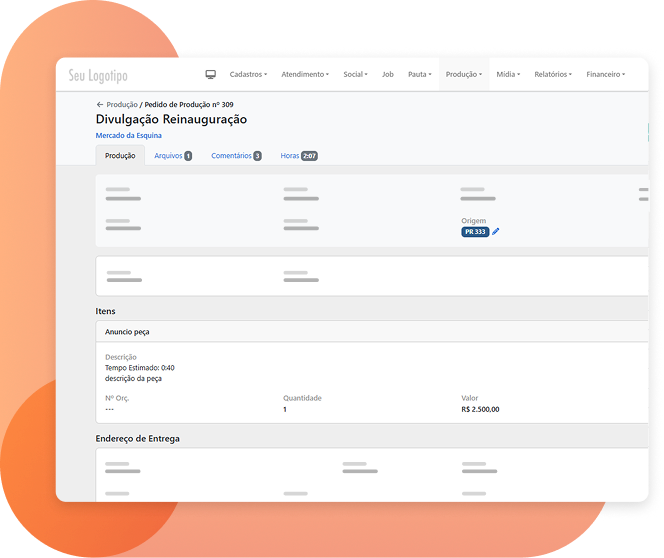Click the PR 333 origin badge

pyautogui.click(x=475, y=232)
